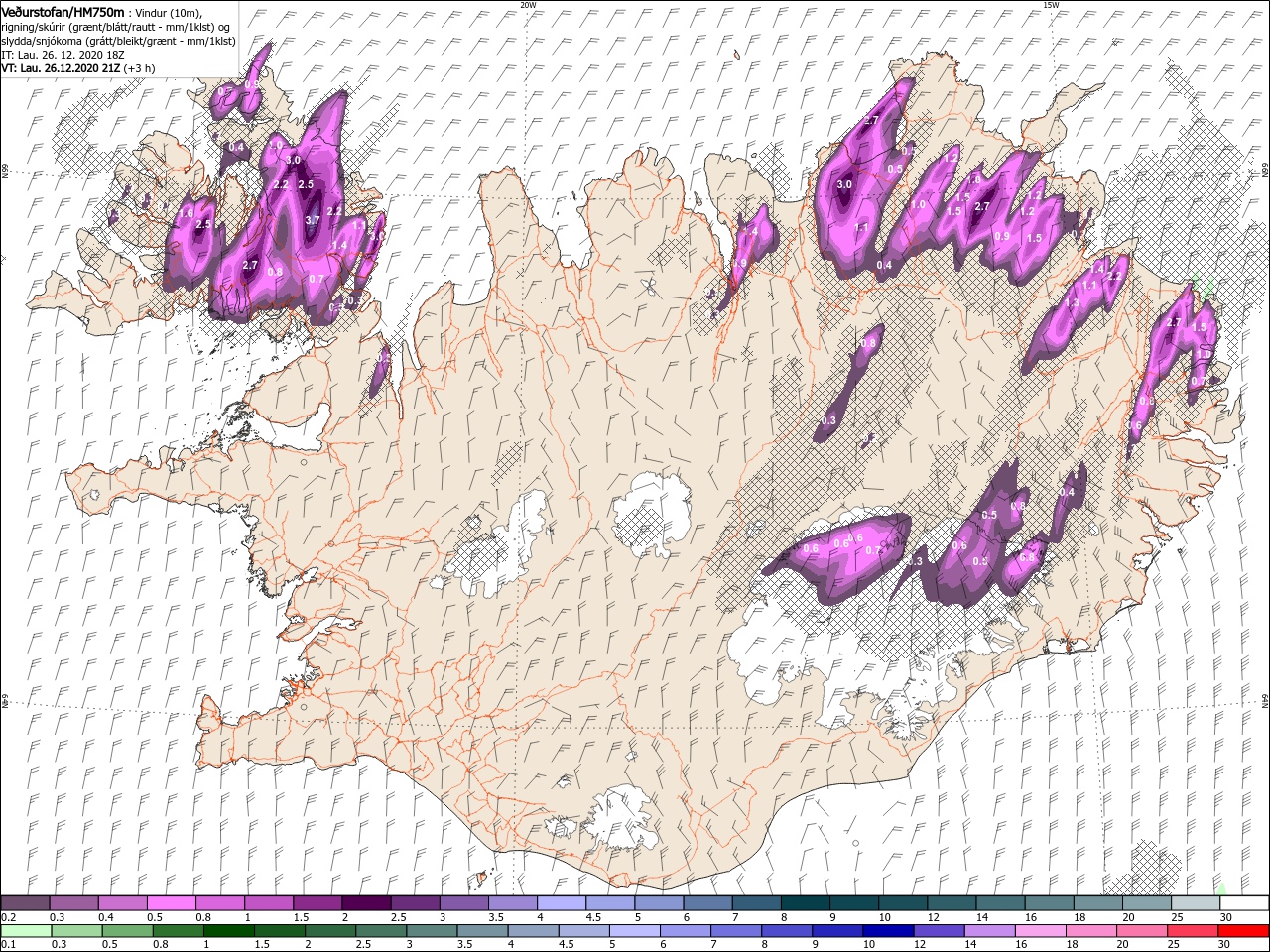The height and width of the screenshot is (952, 1270).
Task: Click the rain-scale 14 tick label
Action: [970, 945]
